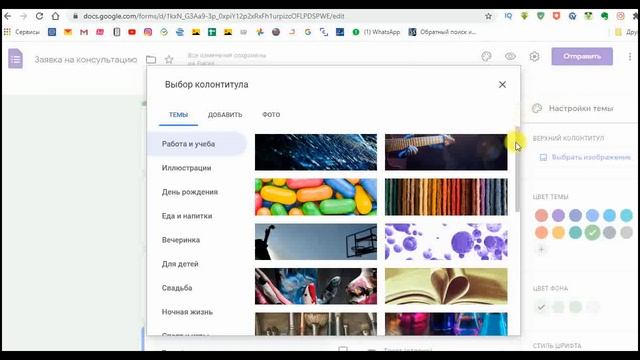Open the Google G bookmark
Viewport: 640px width, 360px height.
[308, 32]
